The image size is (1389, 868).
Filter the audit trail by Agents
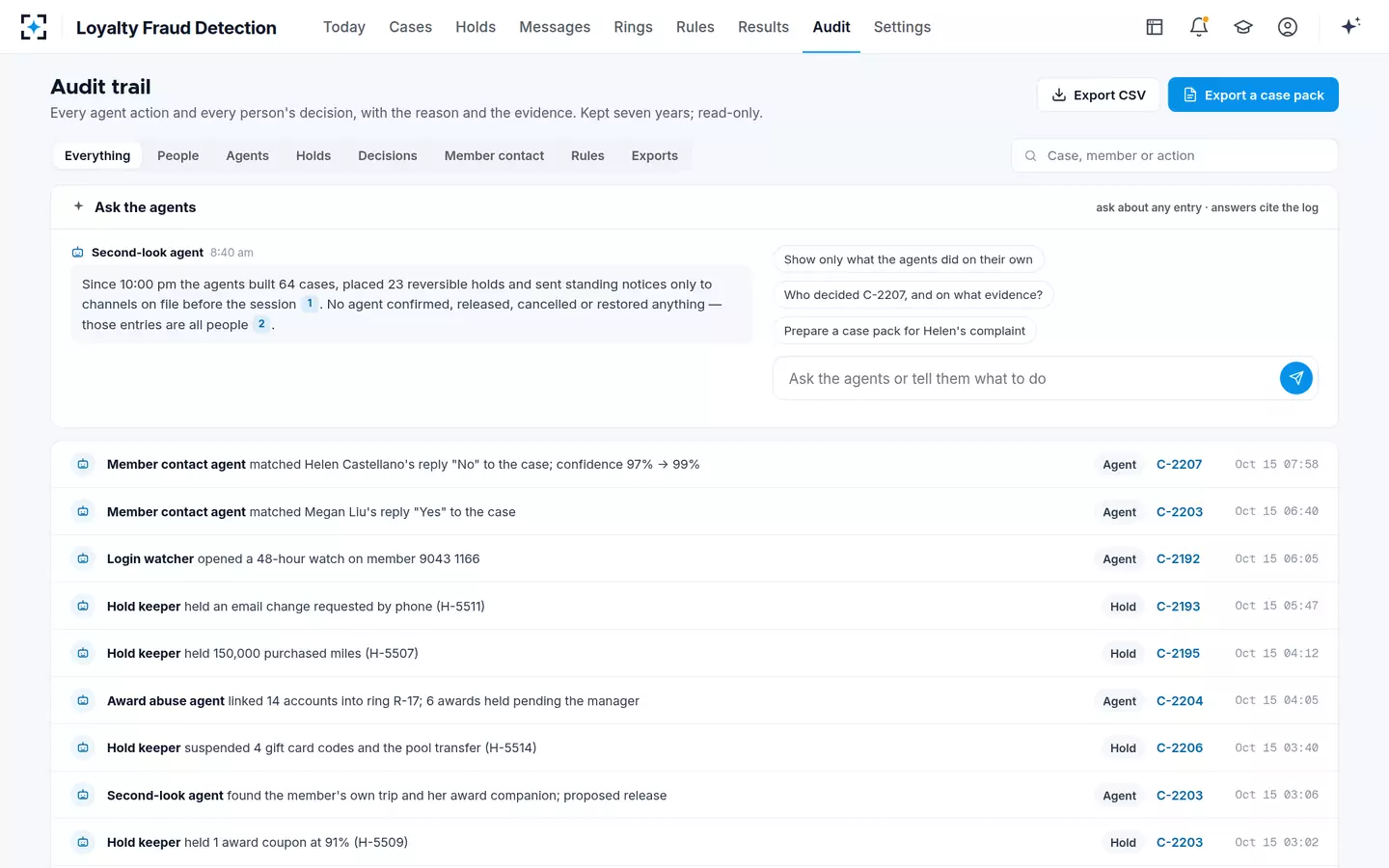click(248, 155)
